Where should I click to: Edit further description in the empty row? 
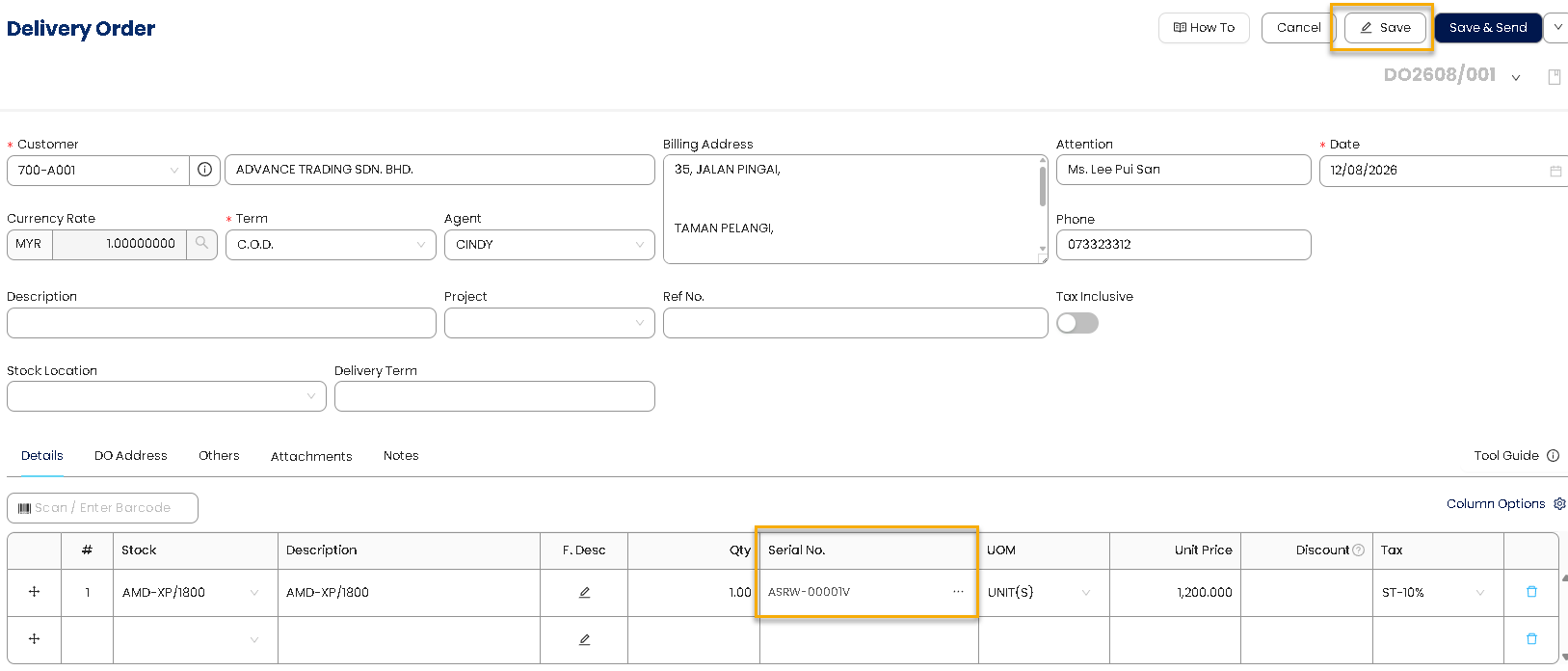[584, 639]
